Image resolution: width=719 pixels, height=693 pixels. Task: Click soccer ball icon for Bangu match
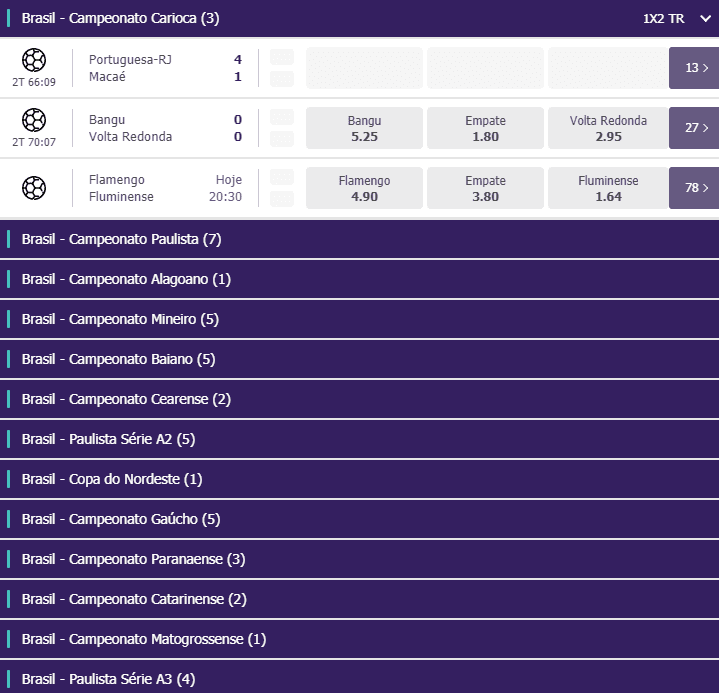point(34,120)
